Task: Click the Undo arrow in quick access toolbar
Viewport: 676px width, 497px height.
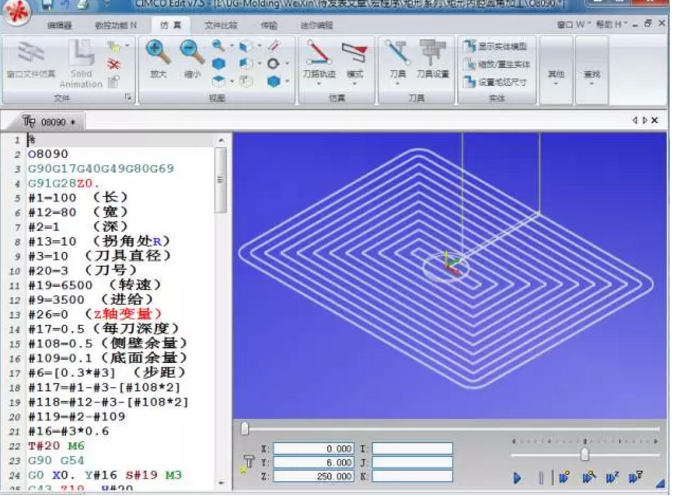Action: [66, 4]
